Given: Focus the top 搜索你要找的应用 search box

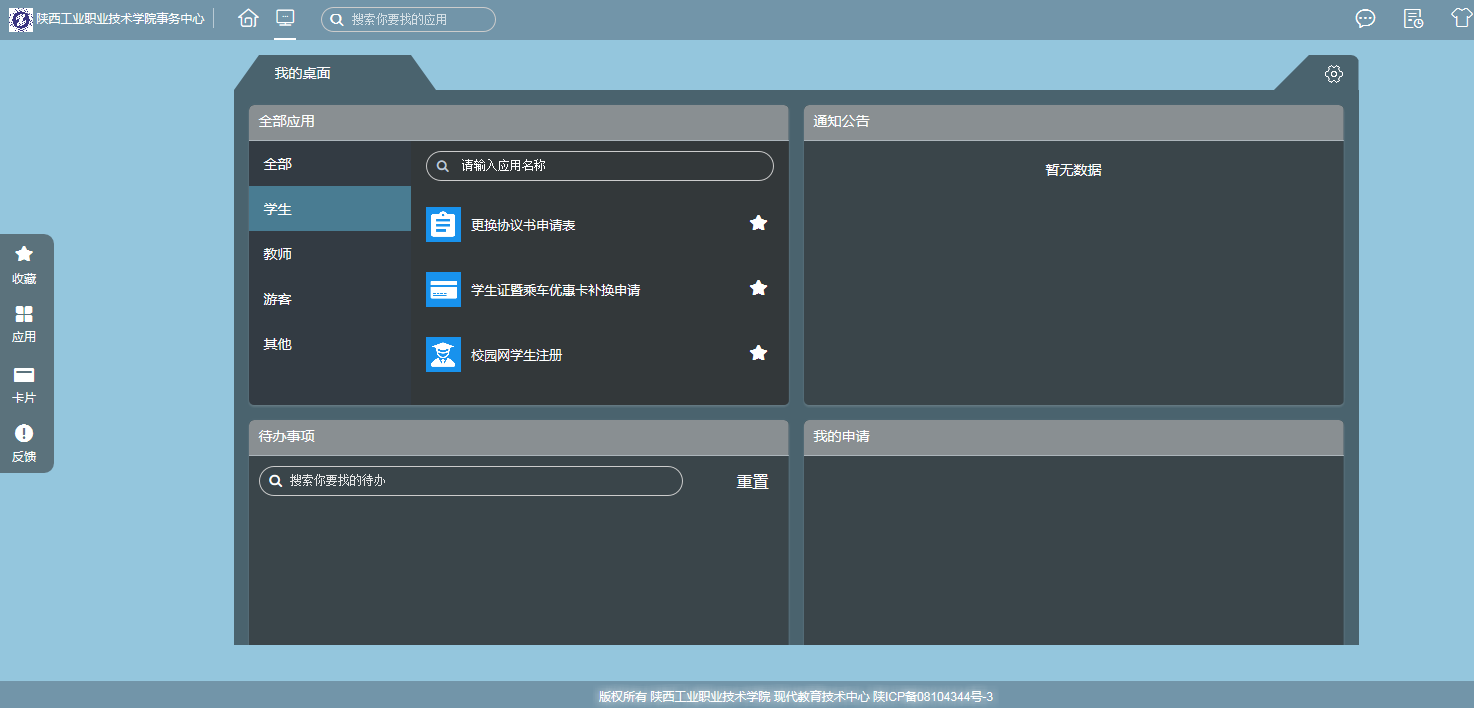Looking at the screenshot, I should click(x=408, y=19).
